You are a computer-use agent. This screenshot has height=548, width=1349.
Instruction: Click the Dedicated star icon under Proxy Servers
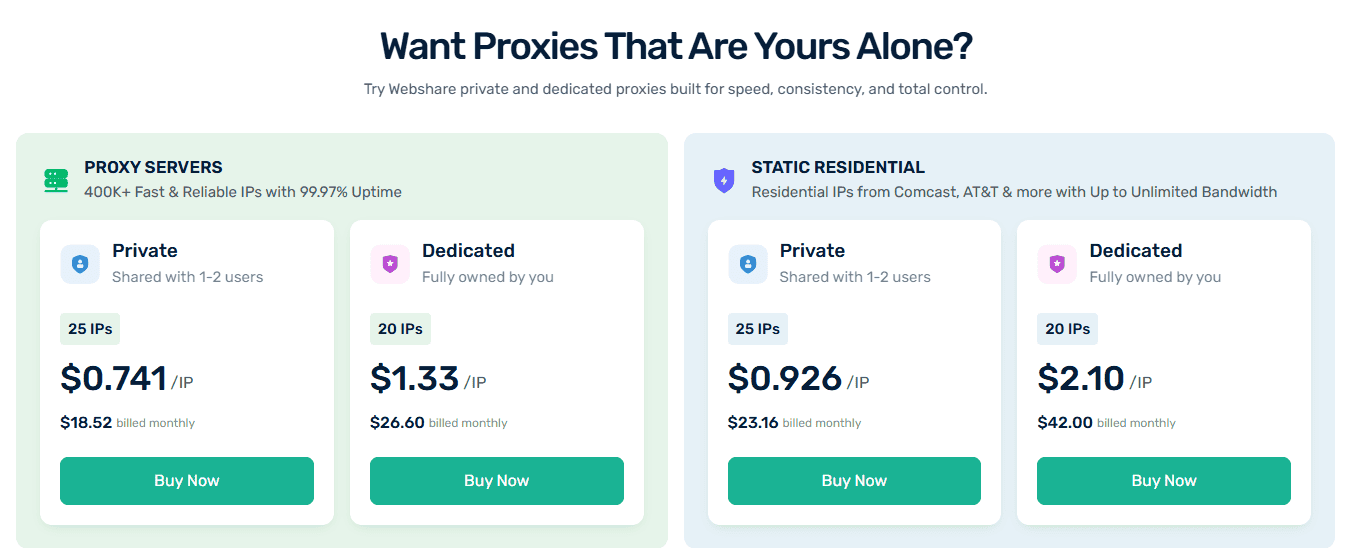pos(390,264)
